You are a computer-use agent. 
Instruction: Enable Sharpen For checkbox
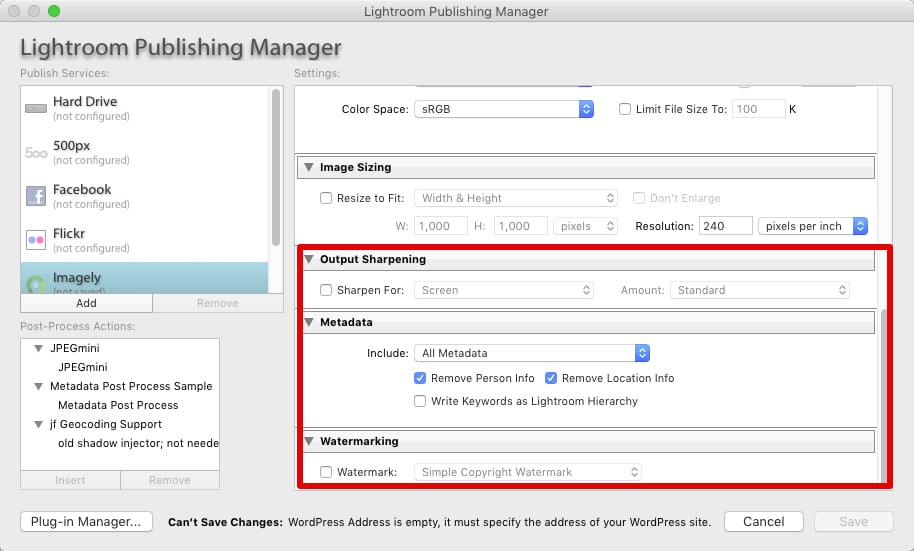(x=326, y=290)
